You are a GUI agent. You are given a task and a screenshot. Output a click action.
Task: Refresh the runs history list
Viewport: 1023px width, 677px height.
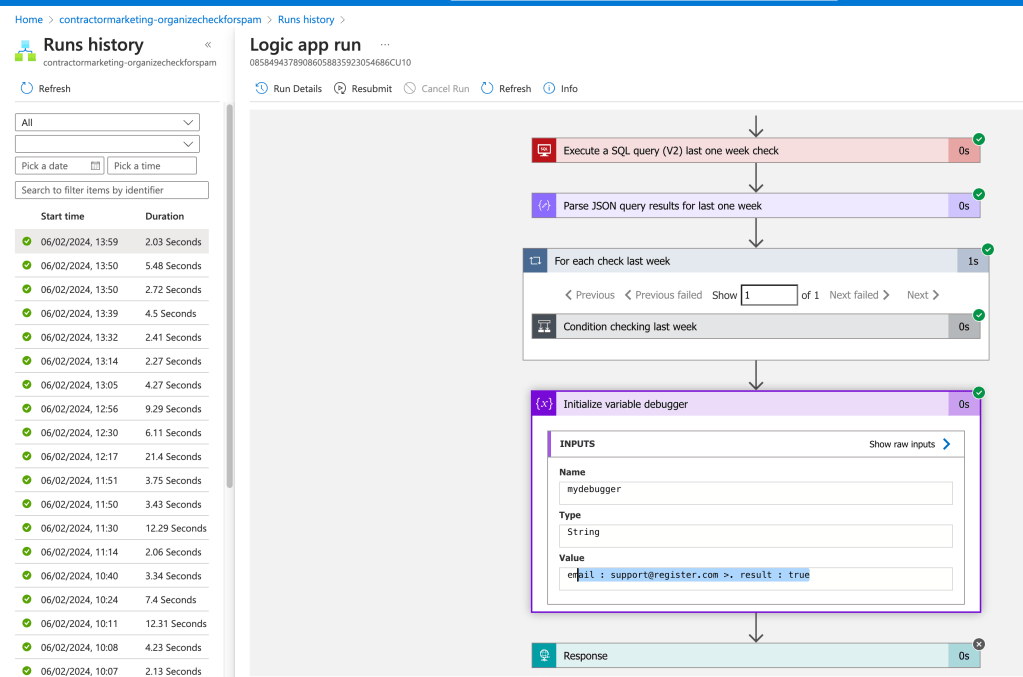46,88
